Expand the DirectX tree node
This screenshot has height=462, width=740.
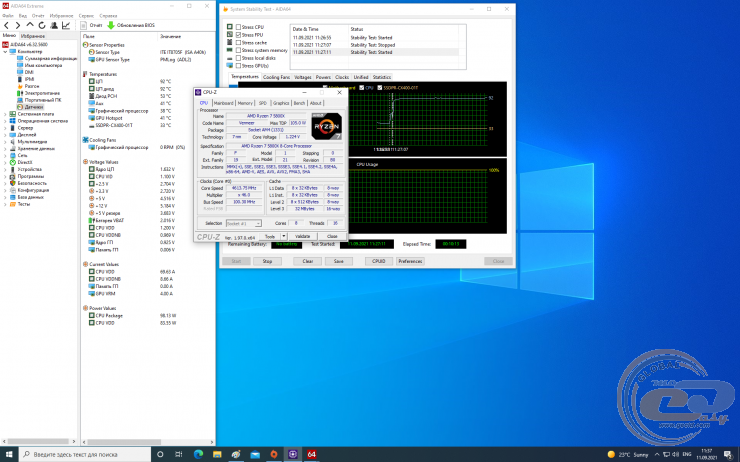click(x=5, y=162)
